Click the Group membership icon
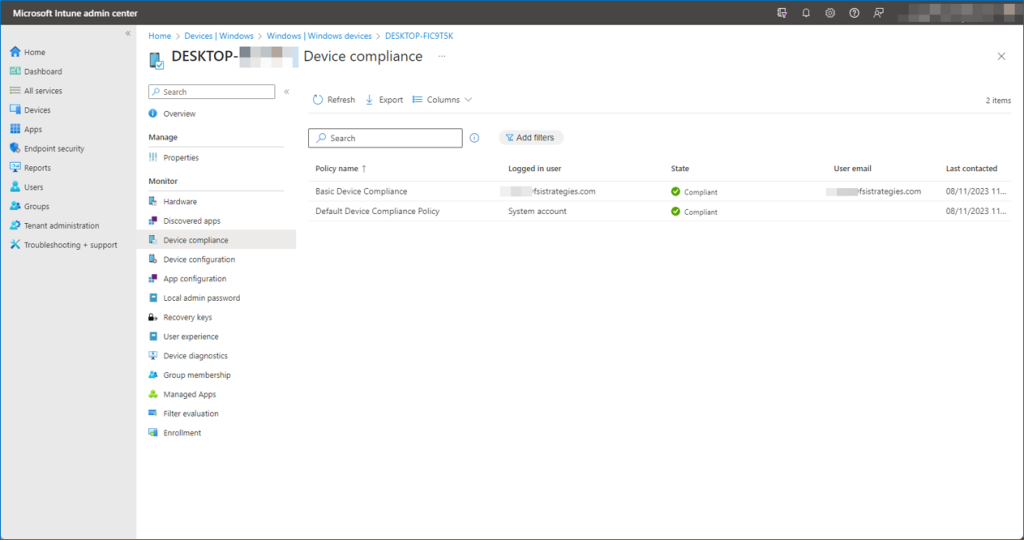Image resolution: width=1024 pixels, height=540 pixels. (x=153, y=375)
